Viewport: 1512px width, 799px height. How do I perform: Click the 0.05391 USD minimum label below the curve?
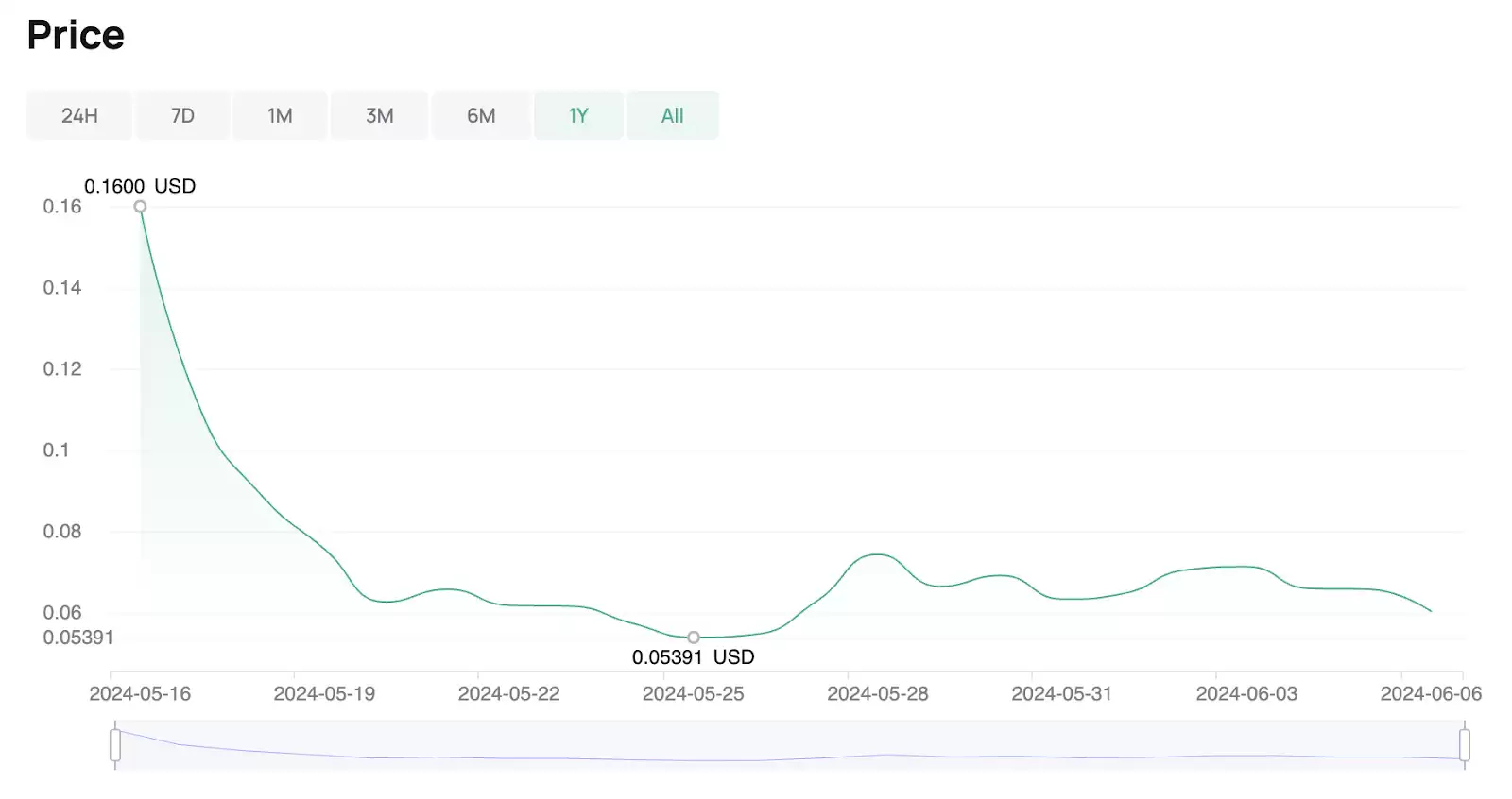[693, 657]
